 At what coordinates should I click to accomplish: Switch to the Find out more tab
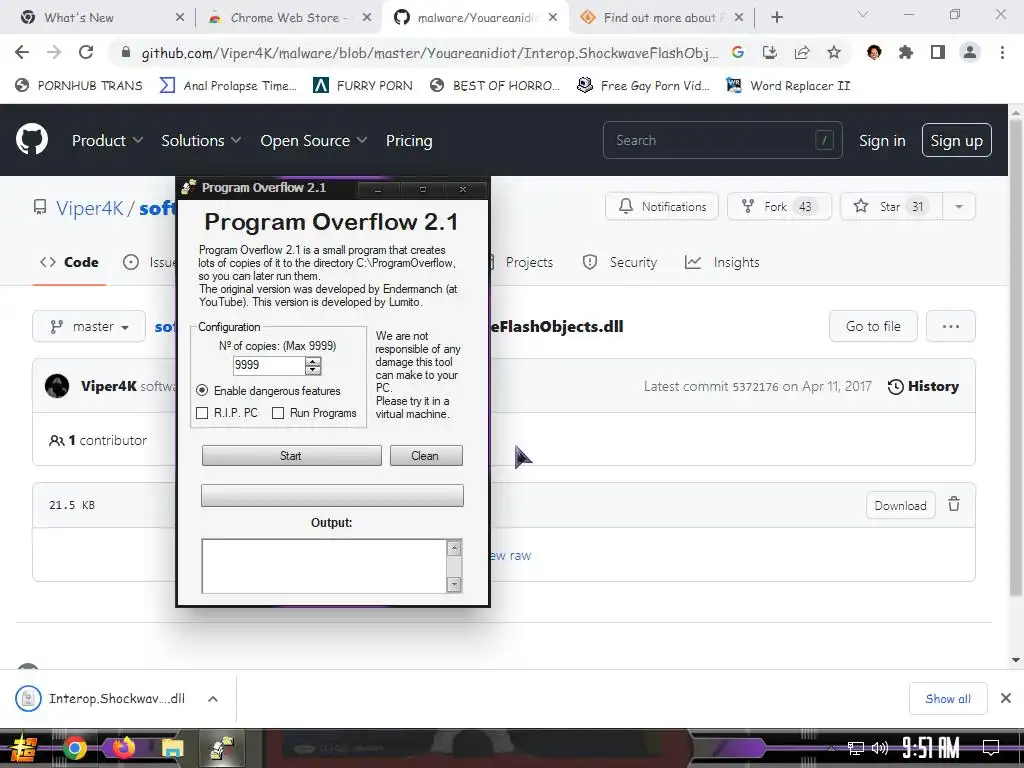tap(664, 18)
